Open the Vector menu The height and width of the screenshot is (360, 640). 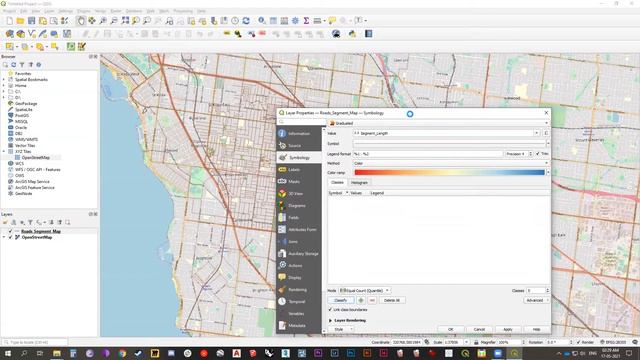coord(100,11)
